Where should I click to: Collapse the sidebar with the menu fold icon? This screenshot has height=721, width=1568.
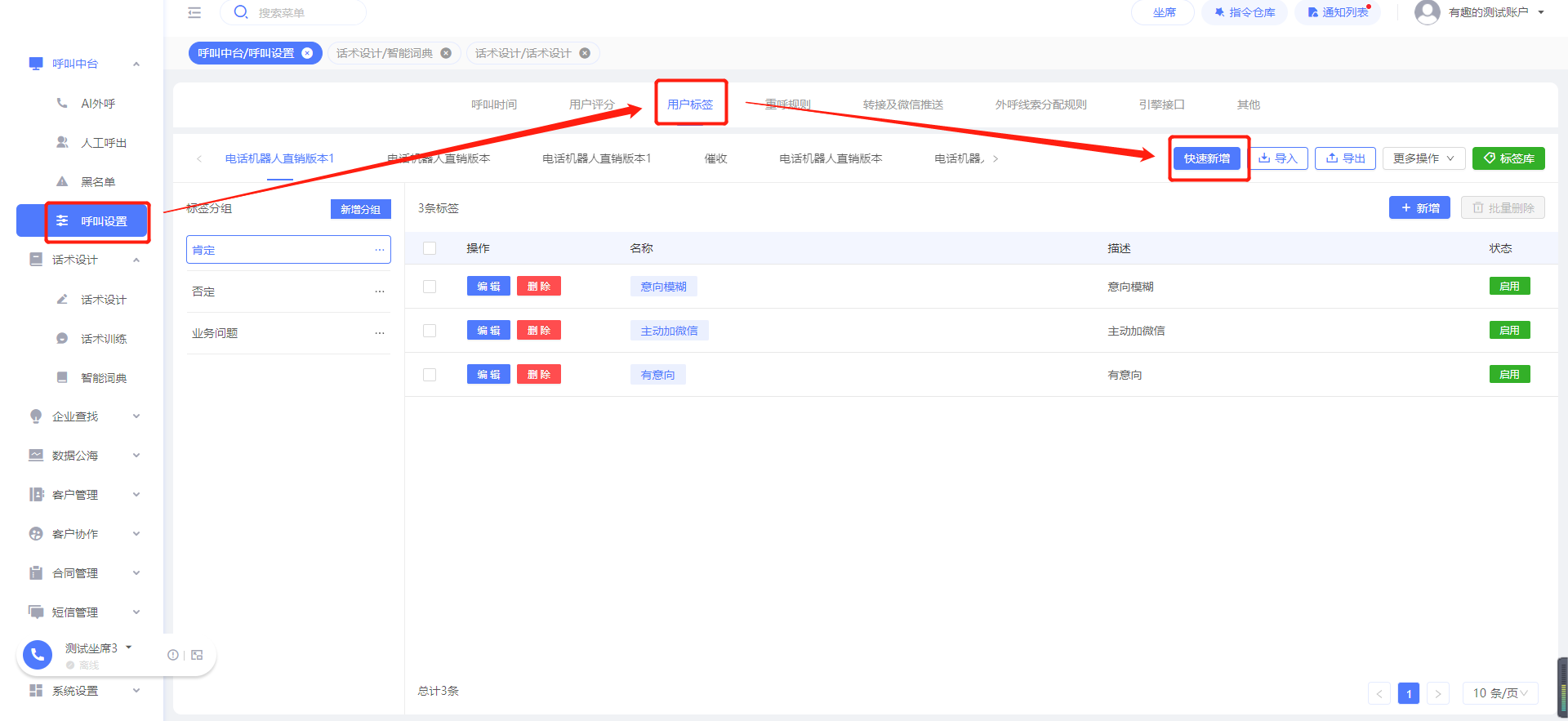[x=194, y=12]
